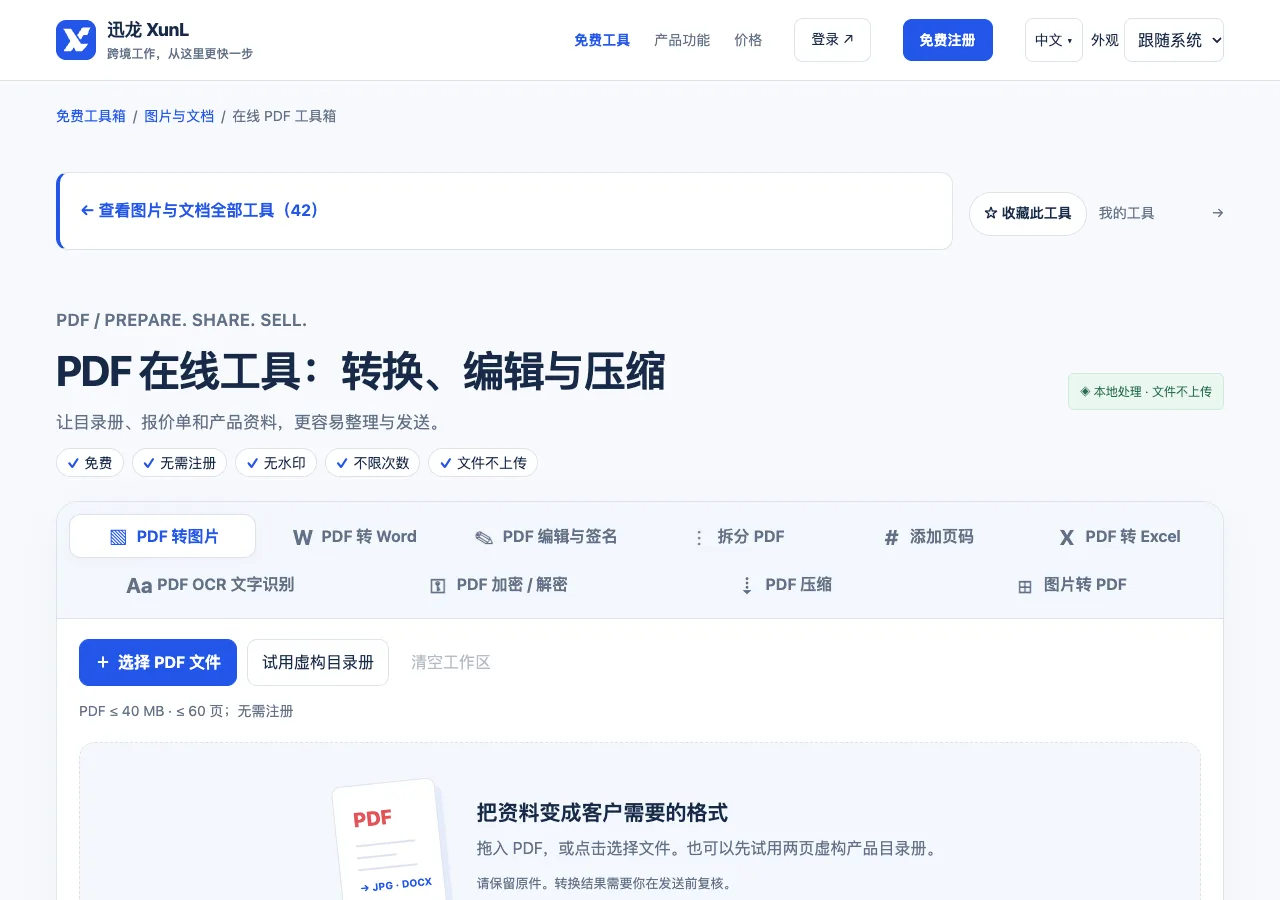The image size is (1280, 900).
Task: Click the 免费注册 button
Action: click(x=948, y=40)
